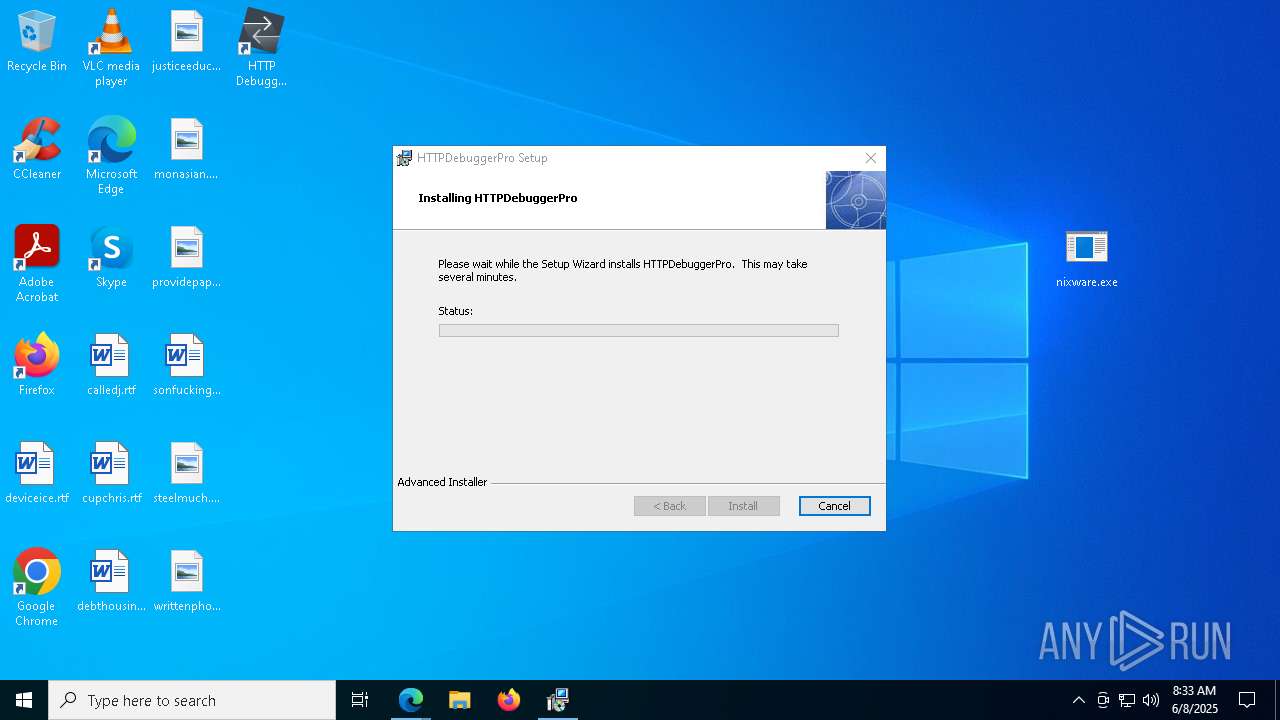Click the disabled Install button
Image resolution: width=1280 pixels, height=720 pixels.
pyautogui.click(x=743, y=506)
